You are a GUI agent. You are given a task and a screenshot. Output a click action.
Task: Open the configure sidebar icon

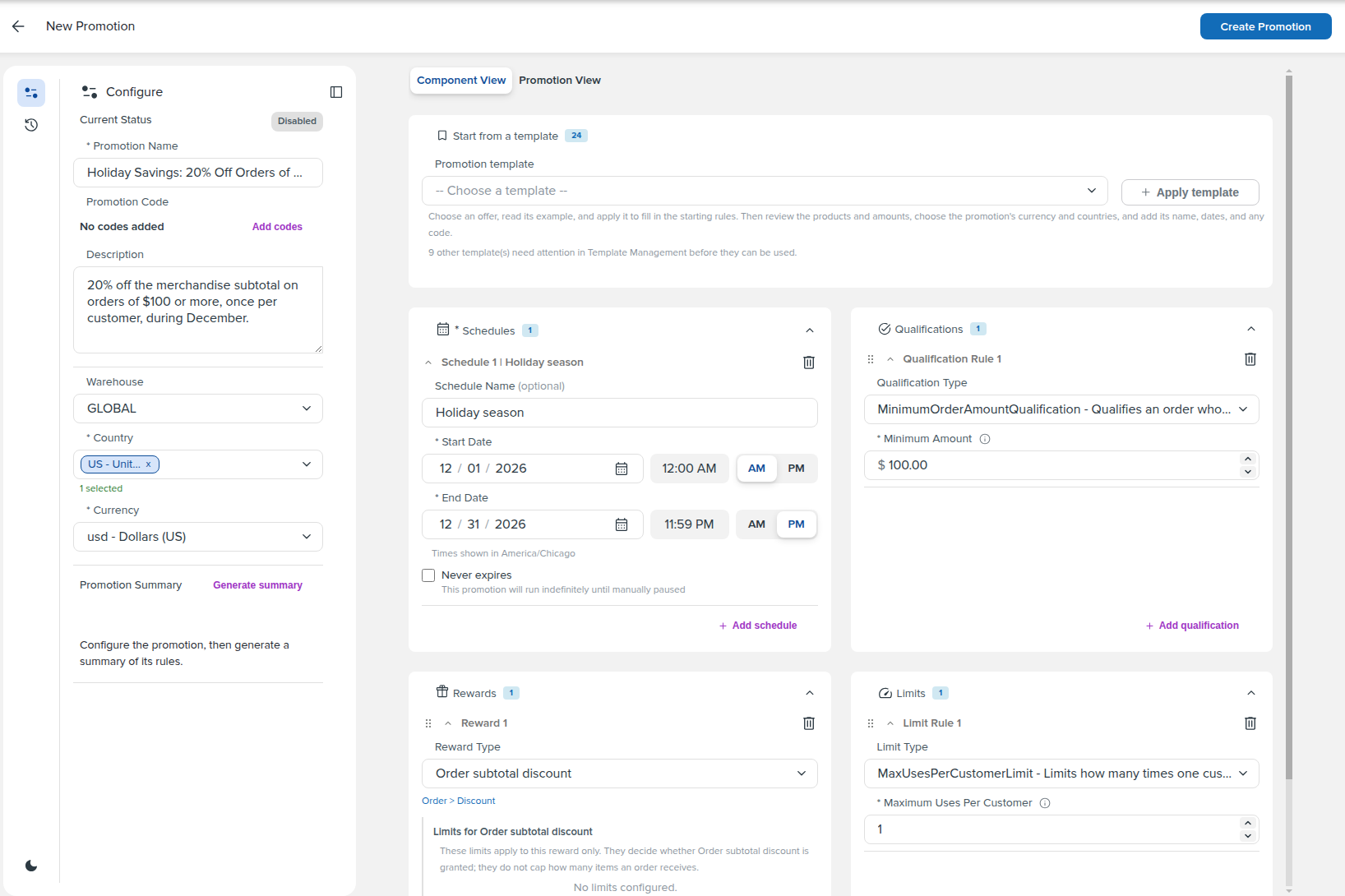pos(31,93)
